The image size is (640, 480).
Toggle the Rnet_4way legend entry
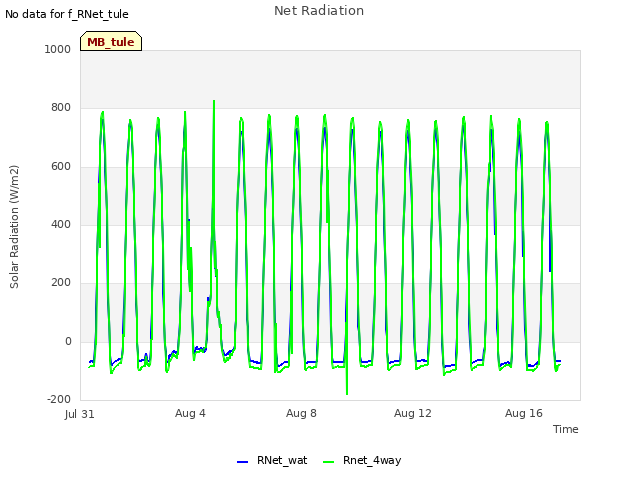click(x=362, y=460)
